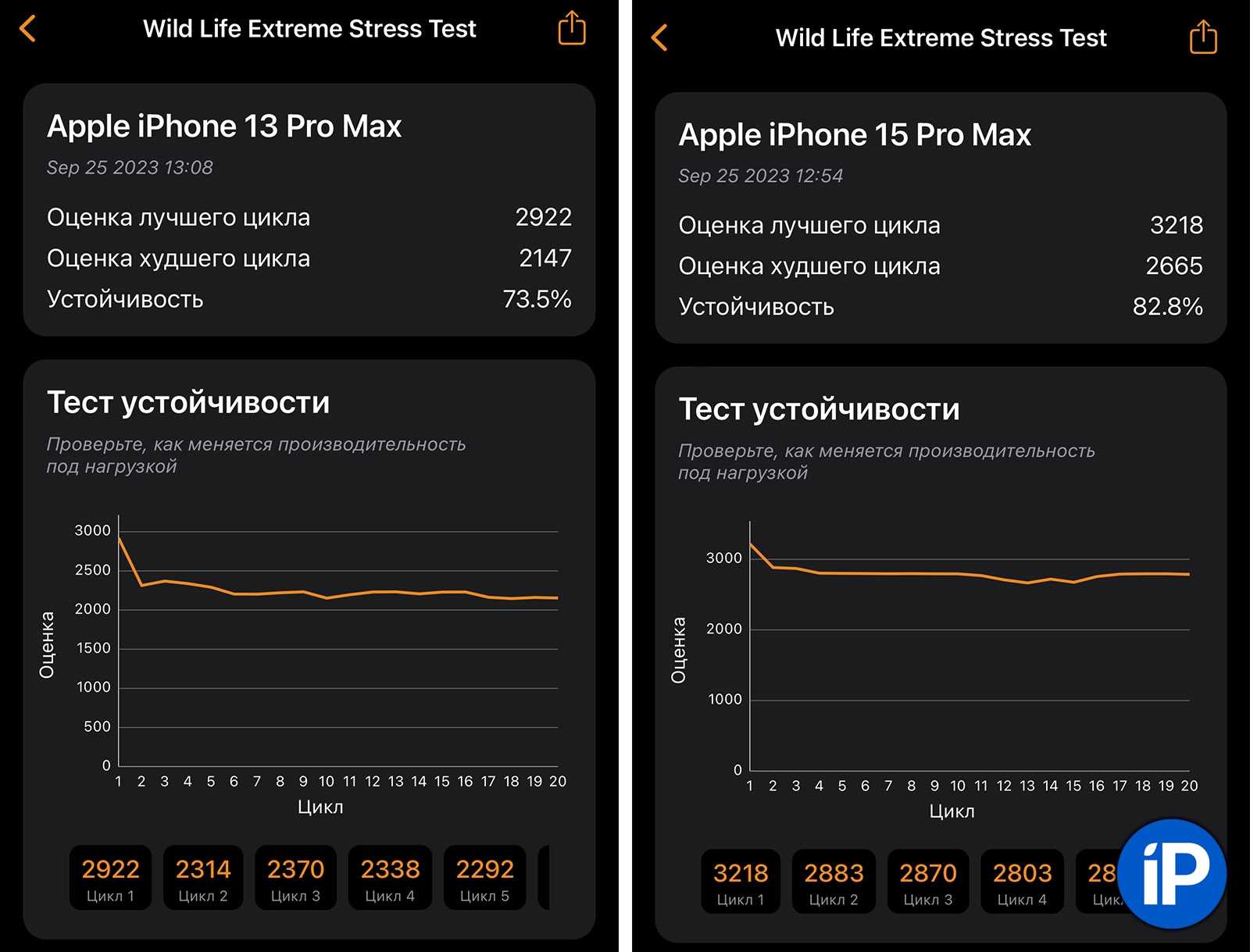Viewport: 1250px width, 952px height.
Task: Open the 2370 Цикл 3 score tile
Action: pyautogui.click(x=295, y=879)
